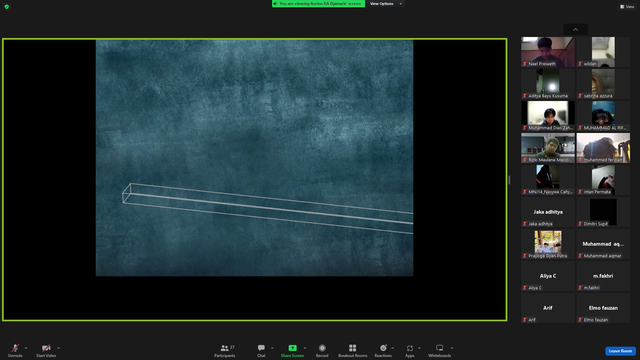
Task: Select Rizki Maulana's video thumbnail
Action: [548, 148]
